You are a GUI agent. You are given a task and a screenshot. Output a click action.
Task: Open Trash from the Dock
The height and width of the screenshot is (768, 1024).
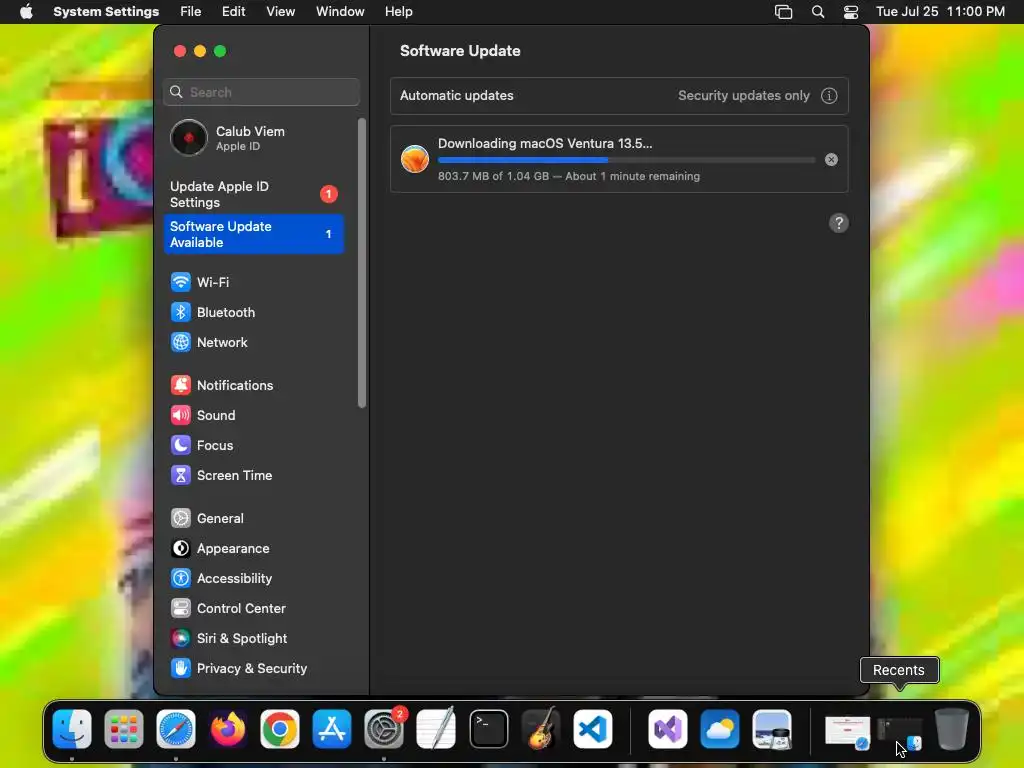click(952, 729)
